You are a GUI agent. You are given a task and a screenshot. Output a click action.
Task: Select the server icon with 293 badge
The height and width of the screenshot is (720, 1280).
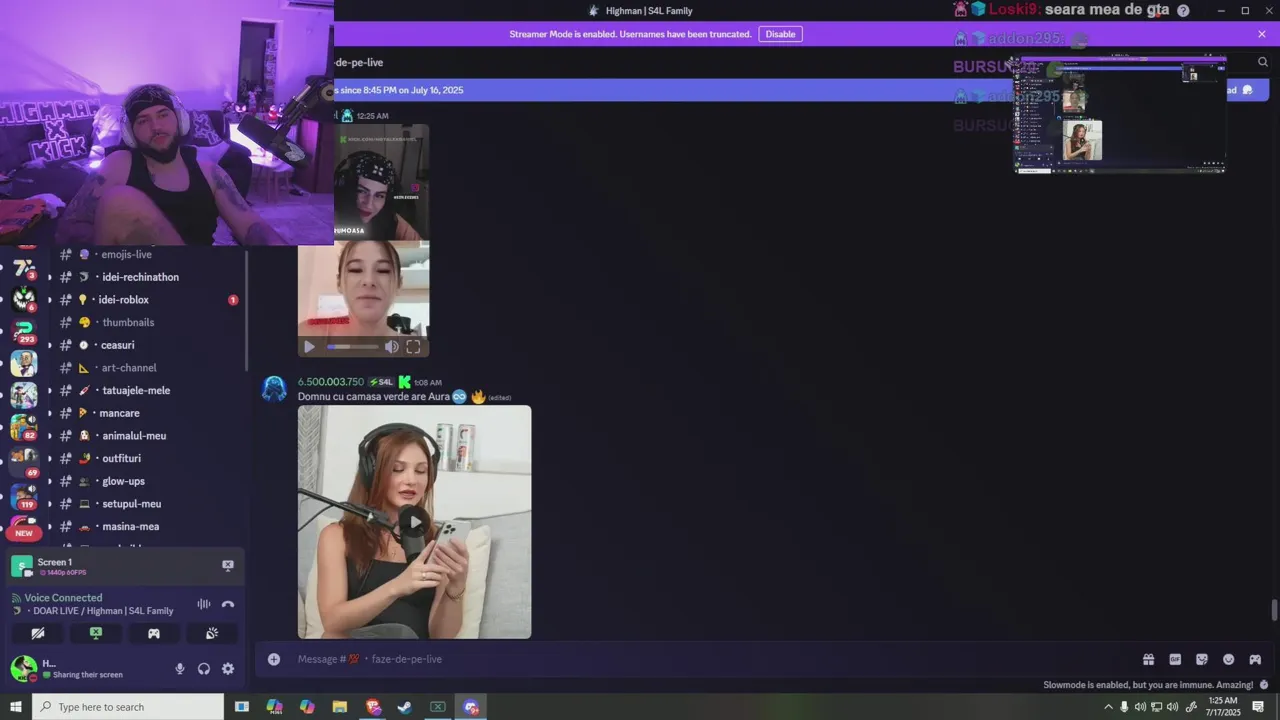[24, 330]
